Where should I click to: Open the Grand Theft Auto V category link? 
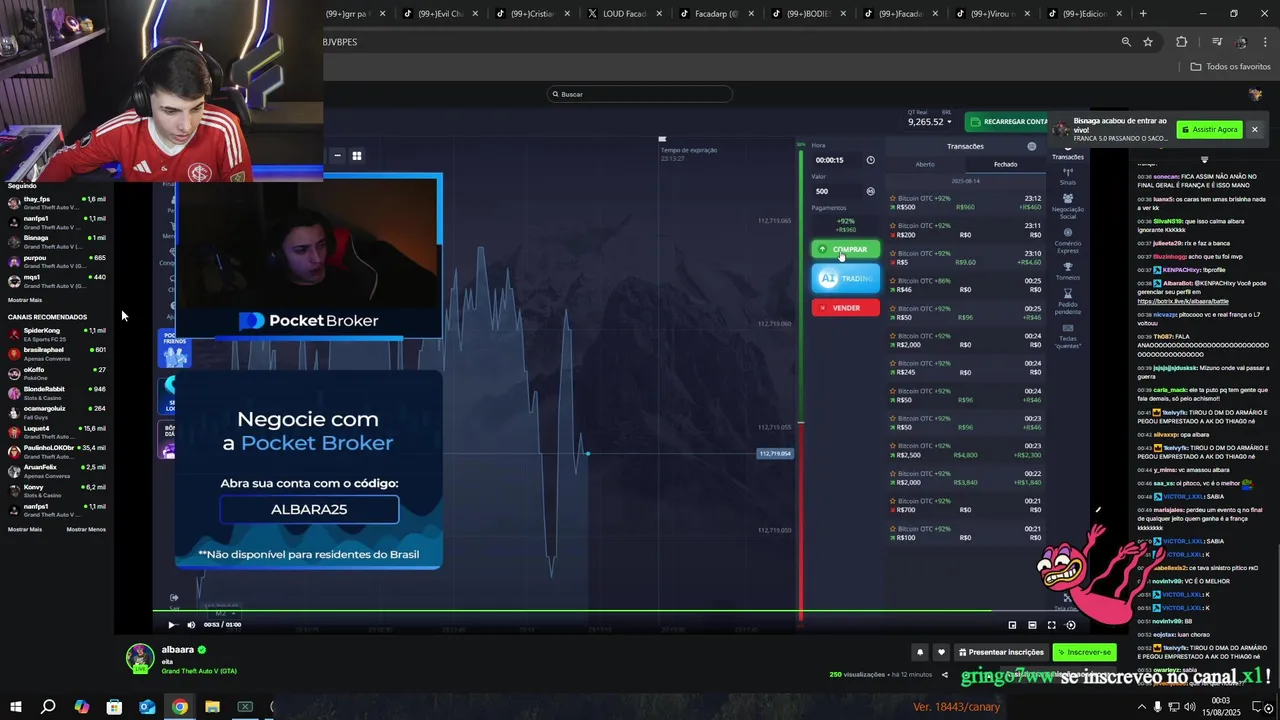[199, 671]
